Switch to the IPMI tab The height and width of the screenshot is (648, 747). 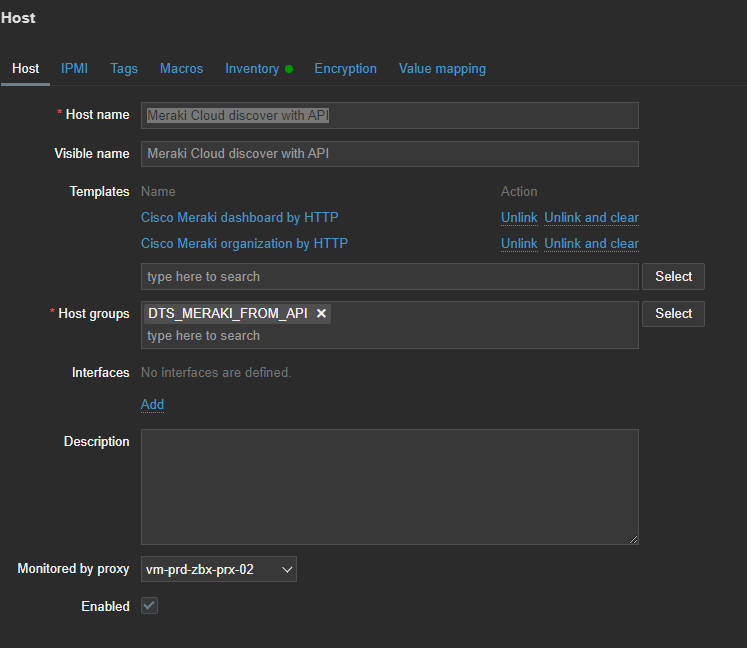click(x=74, y=69)
